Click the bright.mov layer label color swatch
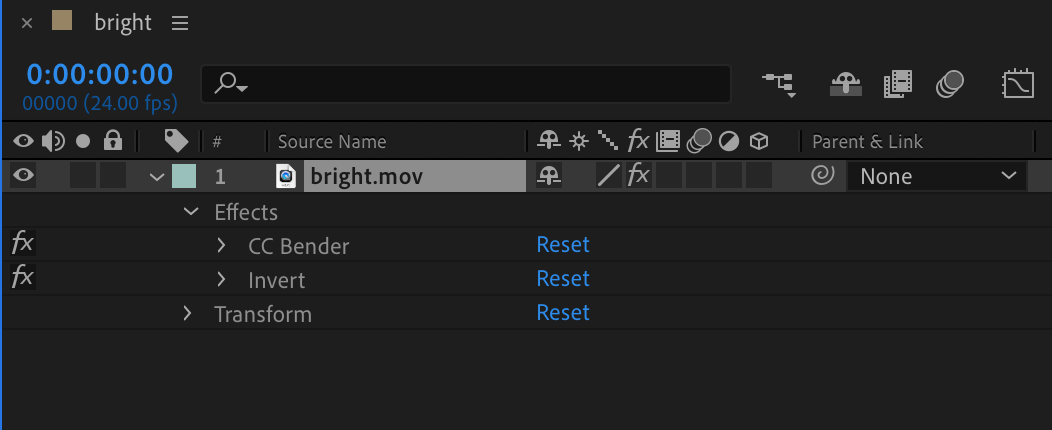Screen dimensions: 1052x430 tap(184, 176)
